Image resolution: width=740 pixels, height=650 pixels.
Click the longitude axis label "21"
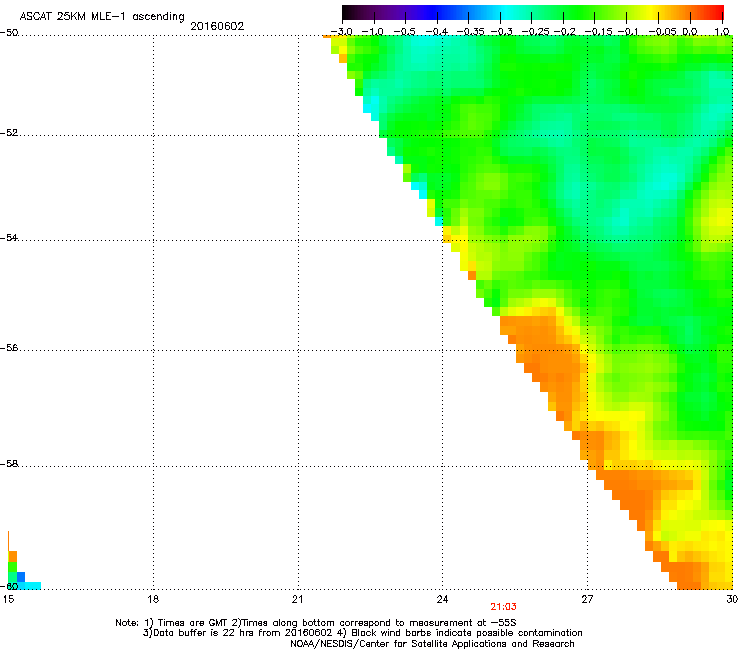(297, 599)
